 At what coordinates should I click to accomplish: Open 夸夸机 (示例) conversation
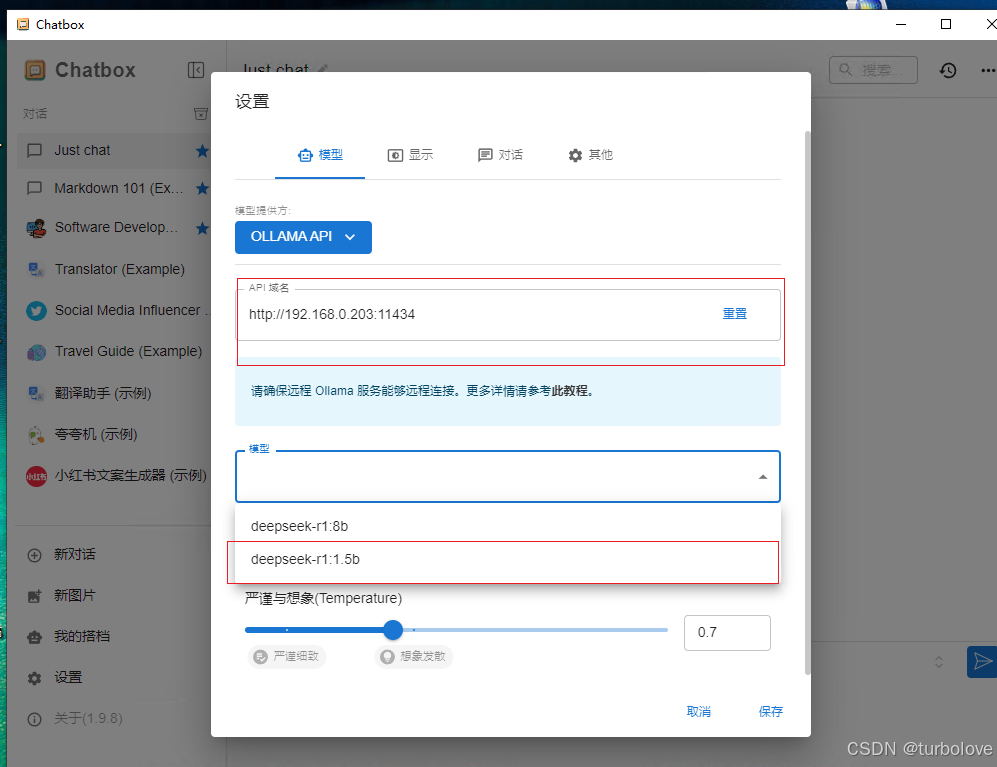[113, 434]
